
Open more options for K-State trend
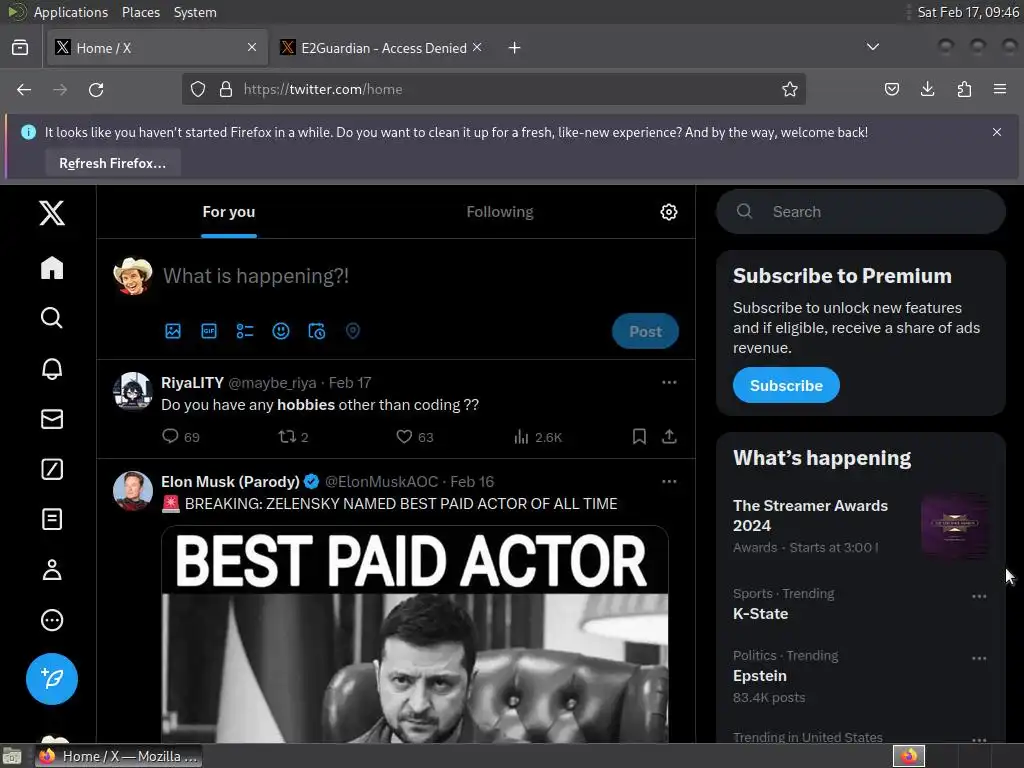coord(979,596)
